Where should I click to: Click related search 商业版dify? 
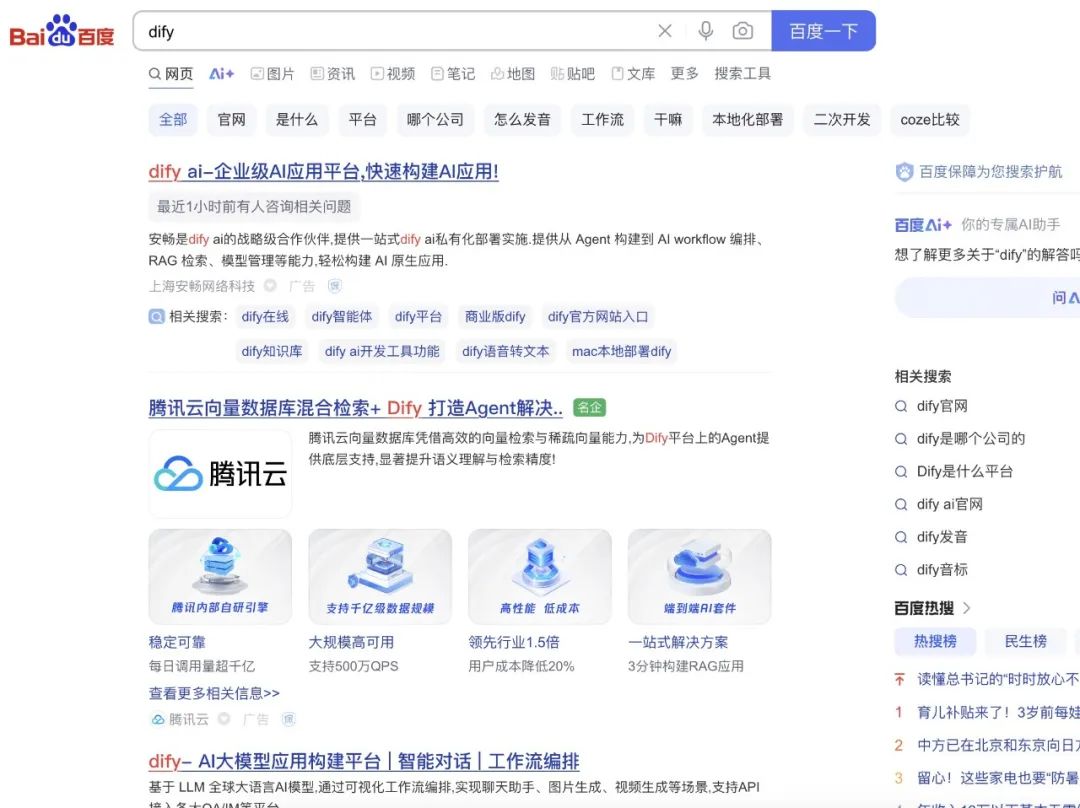click(x=495, y=317)
